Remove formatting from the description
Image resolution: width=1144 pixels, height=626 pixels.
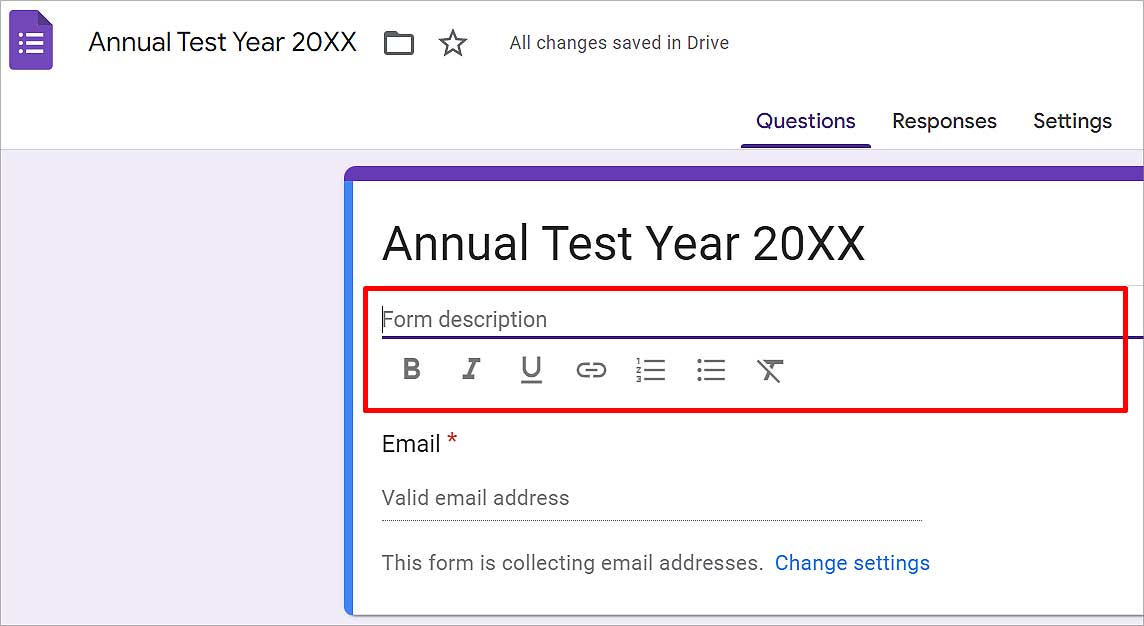[x=770, y=371]
